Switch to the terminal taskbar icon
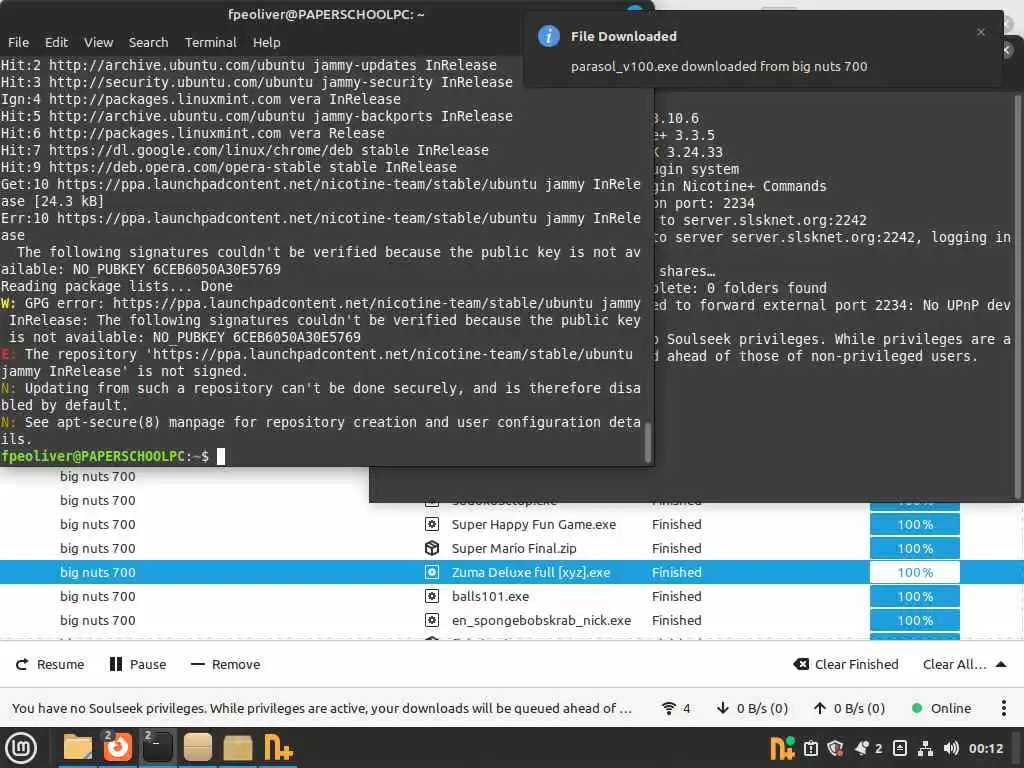This screenshot has width=1024, height=768. coord(157,748)
